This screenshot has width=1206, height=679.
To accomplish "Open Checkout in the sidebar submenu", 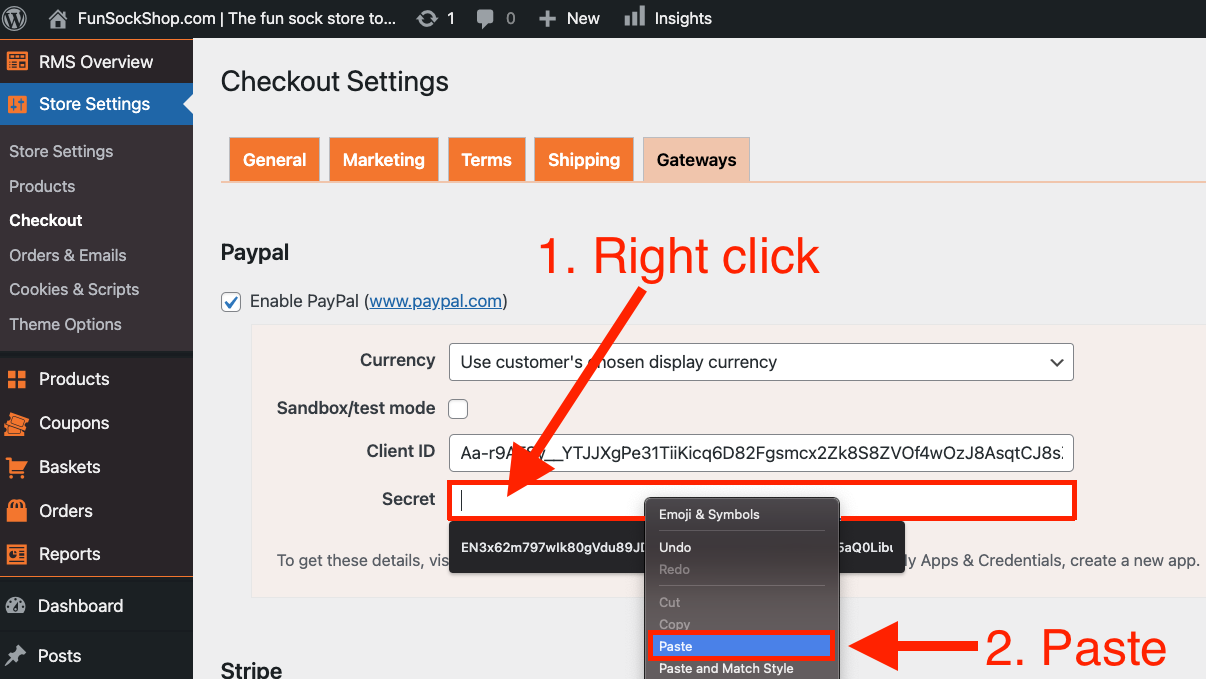I will coord(46,220).
